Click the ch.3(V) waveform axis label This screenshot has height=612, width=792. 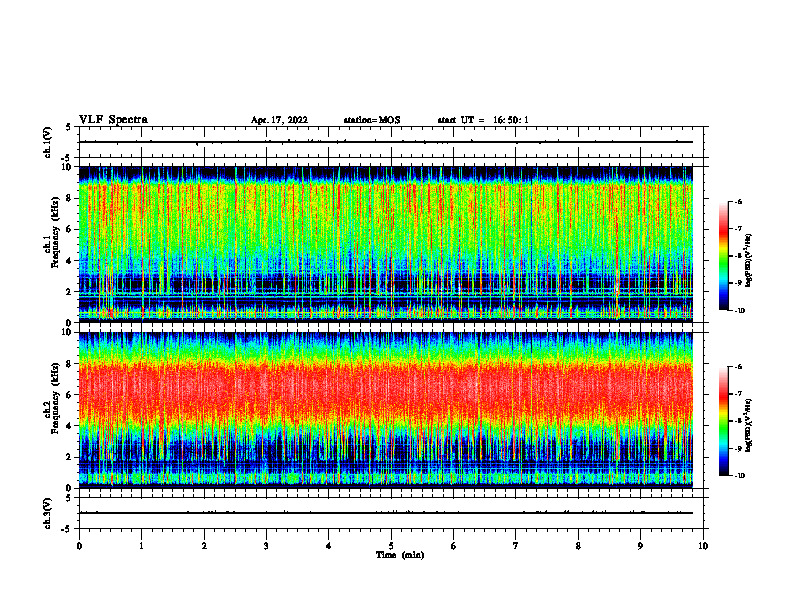48,514
